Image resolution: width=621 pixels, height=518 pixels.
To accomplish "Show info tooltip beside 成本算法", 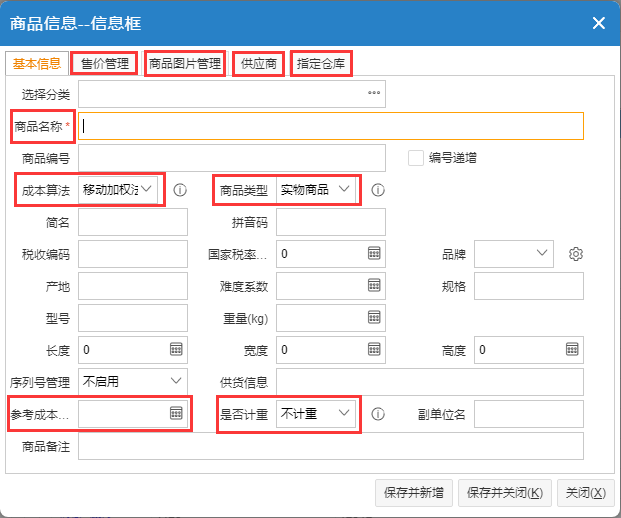I will (x=180, y=190).
